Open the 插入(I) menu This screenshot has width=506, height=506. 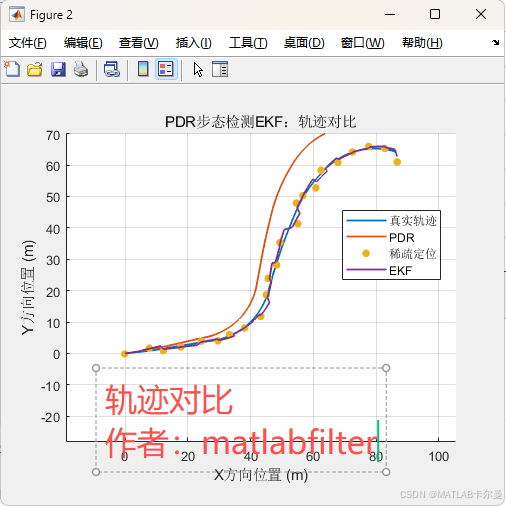[194, 43]
